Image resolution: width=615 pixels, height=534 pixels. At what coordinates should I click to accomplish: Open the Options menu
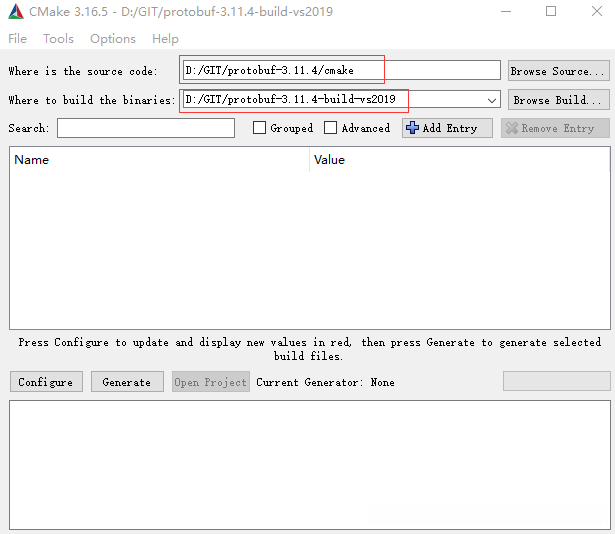pos(113,38)
